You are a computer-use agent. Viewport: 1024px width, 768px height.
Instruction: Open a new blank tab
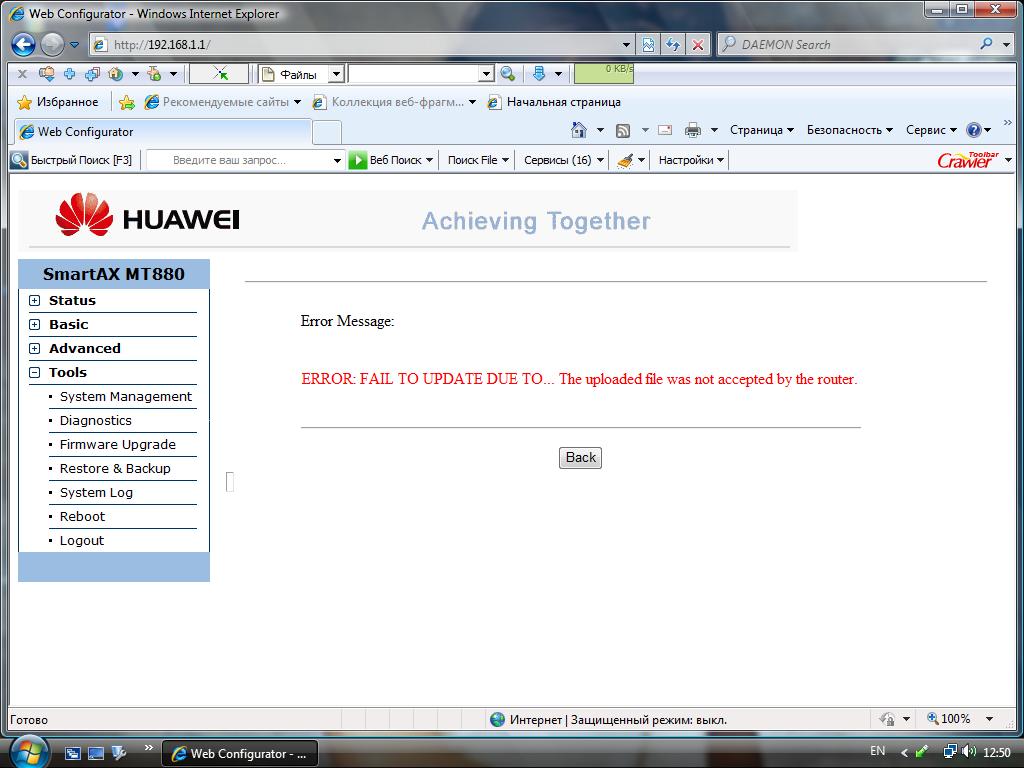pos(327,132)
